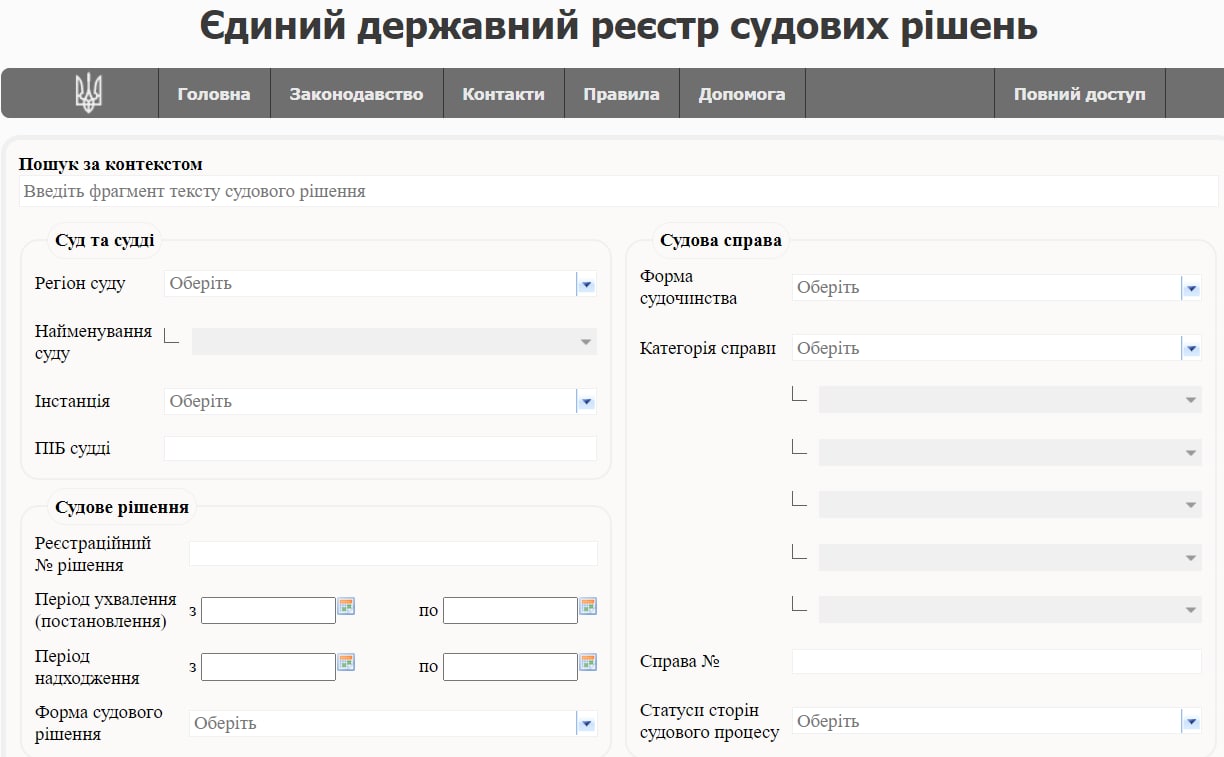Open the Законодавство menu item
This screenshot has height=757, width=1224.
coord(356,94)
